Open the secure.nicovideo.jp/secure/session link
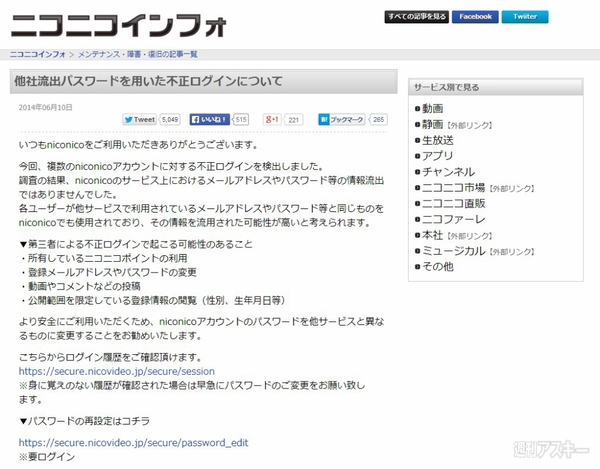 (x=117, y=371)
